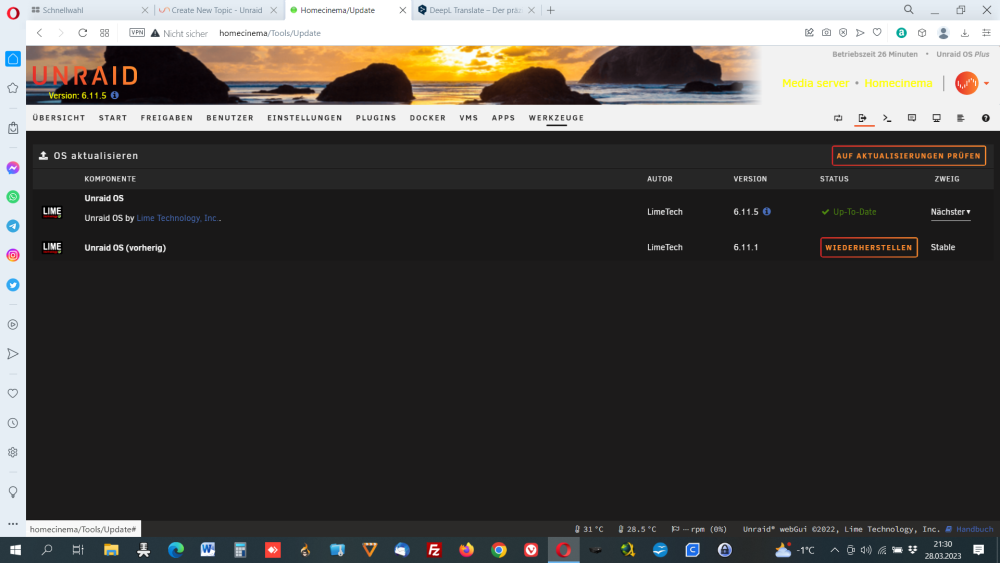Open DOCKER menu
The height and width of the screenshot is (563, 1000).
(x=428, y=118)
